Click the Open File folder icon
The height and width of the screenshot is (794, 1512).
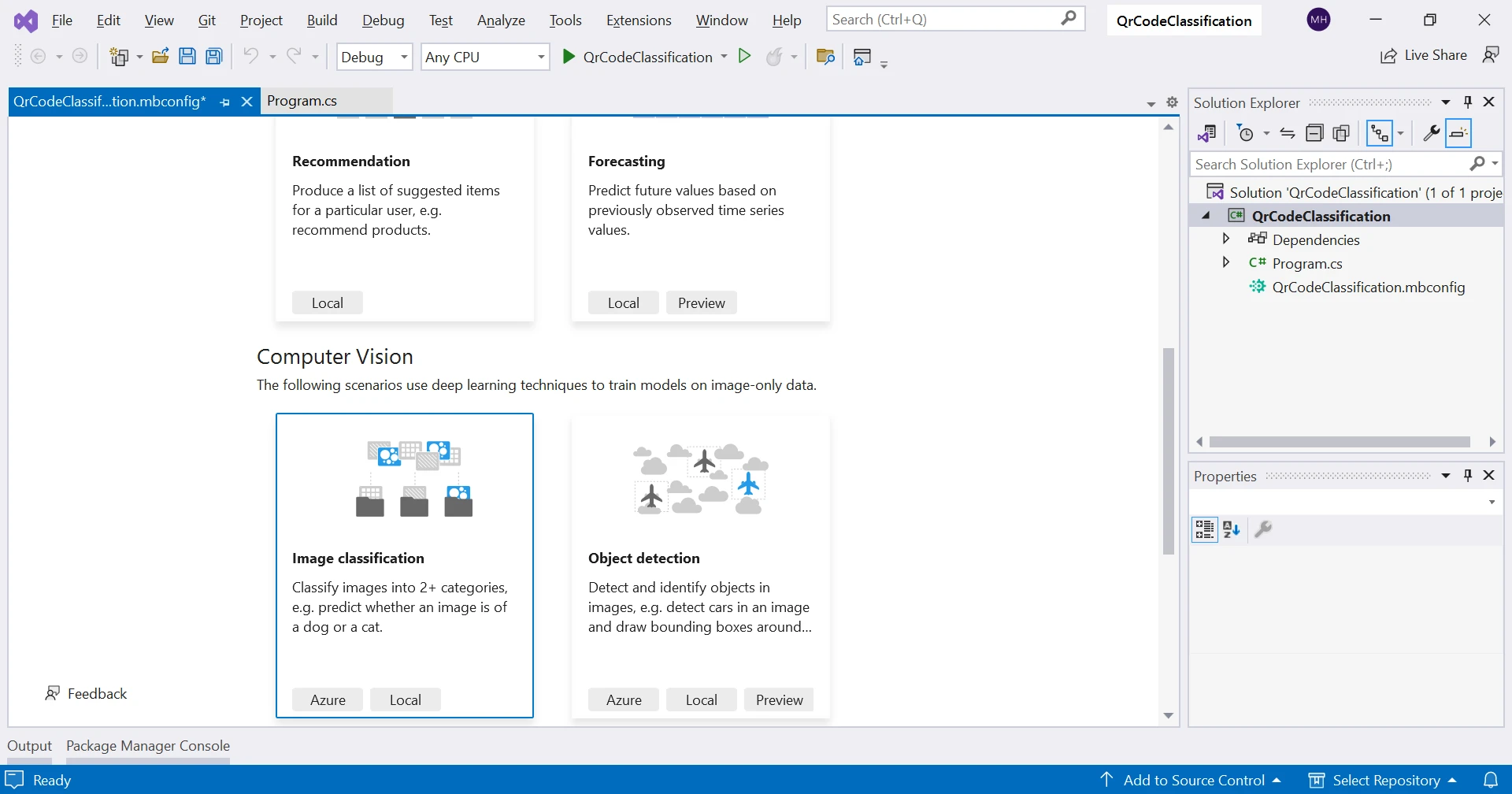(161, 57)
